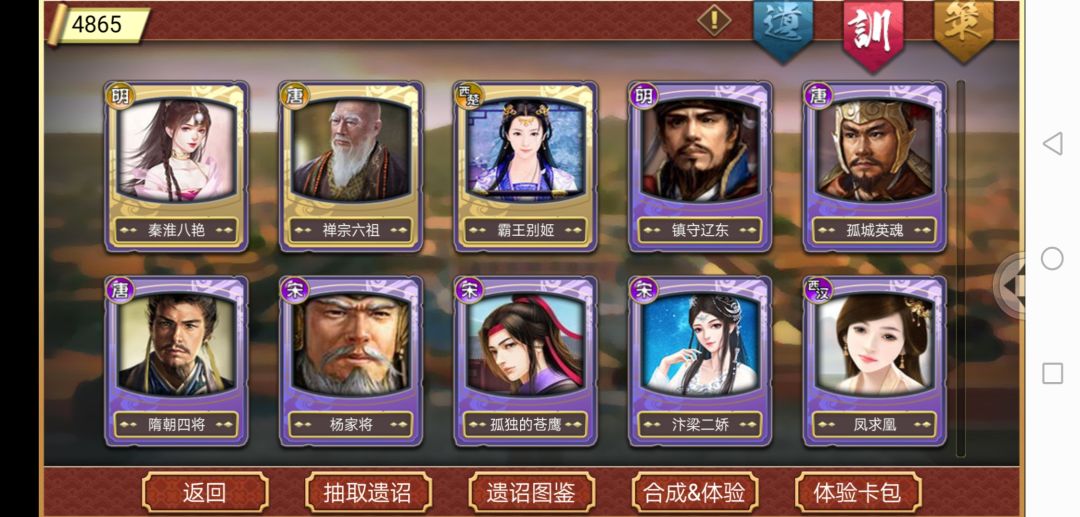Click the 抽取遗诏 button

[368, 493]
